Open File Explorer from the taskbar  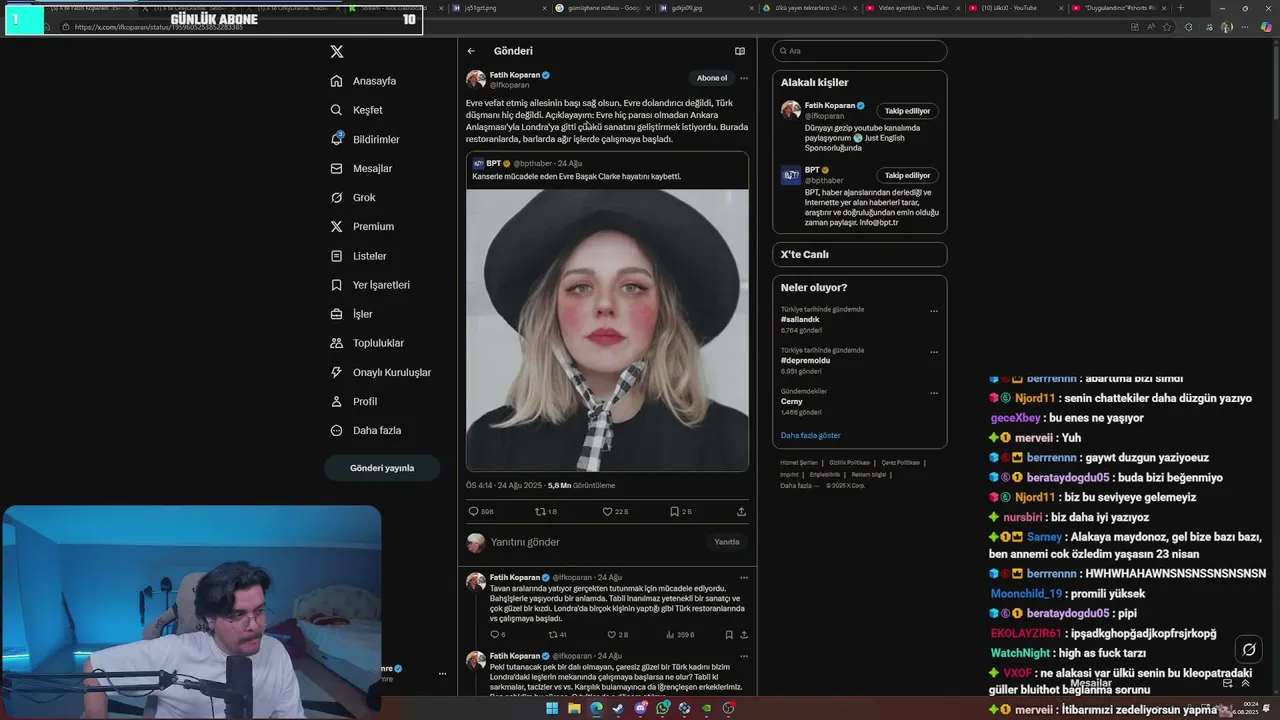coord(574,708)
